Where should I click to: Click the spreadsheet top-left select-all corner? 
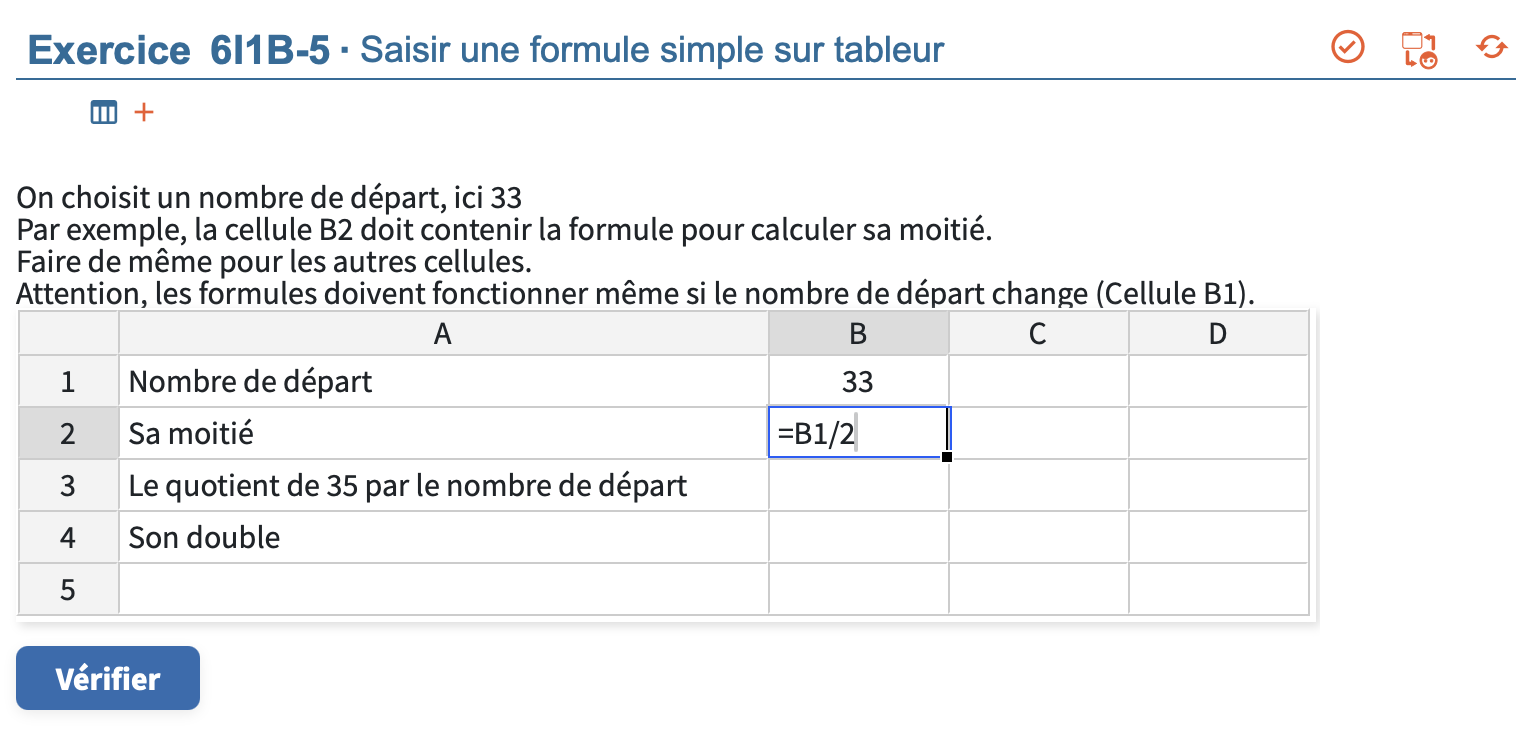(68, 333)
